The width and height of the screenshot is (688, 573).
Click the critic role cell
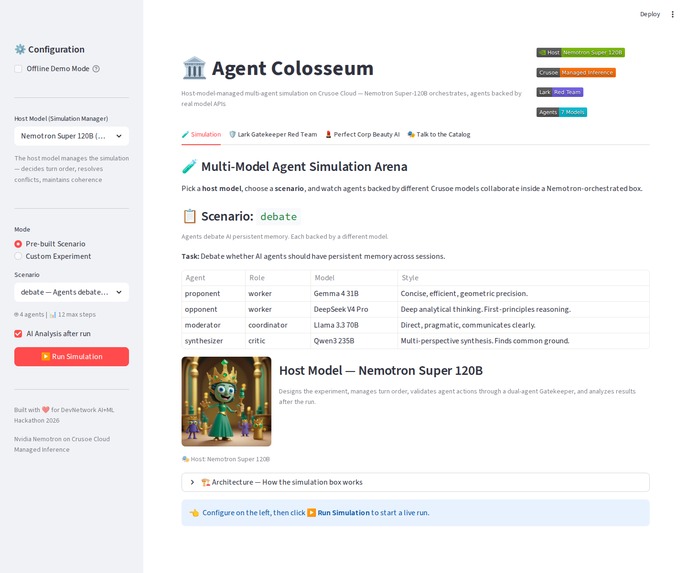(278, 341)
